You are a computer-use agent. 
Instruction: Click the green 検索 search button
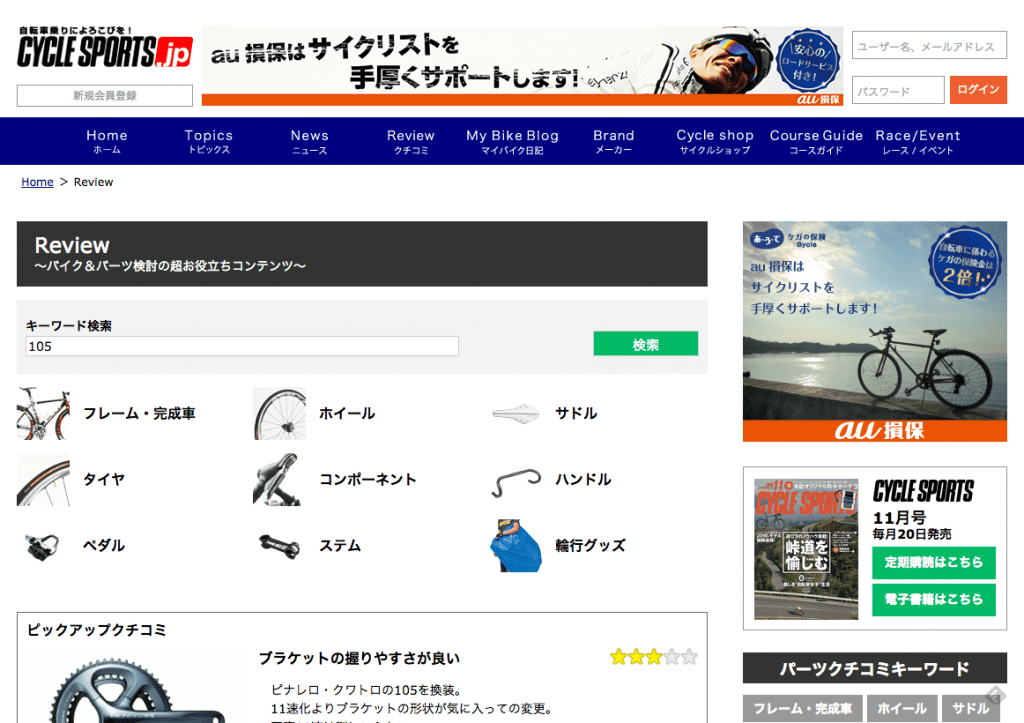tap(645, 344)
